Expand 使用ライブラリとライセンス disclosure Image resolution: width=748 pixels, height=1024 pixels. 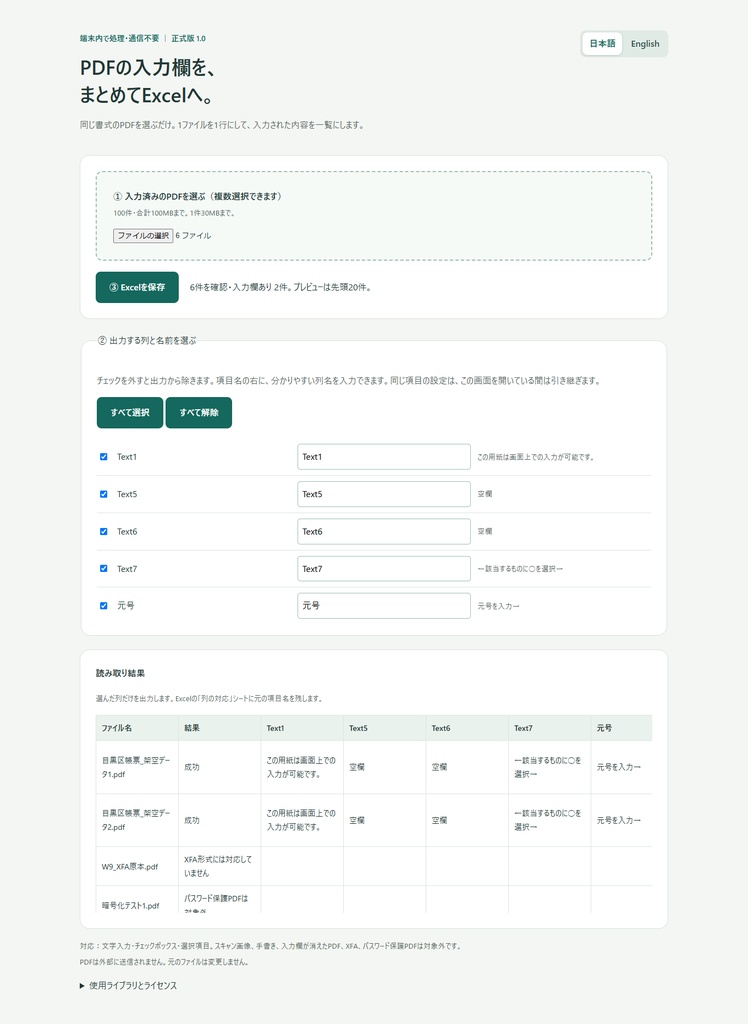(129, 985)
